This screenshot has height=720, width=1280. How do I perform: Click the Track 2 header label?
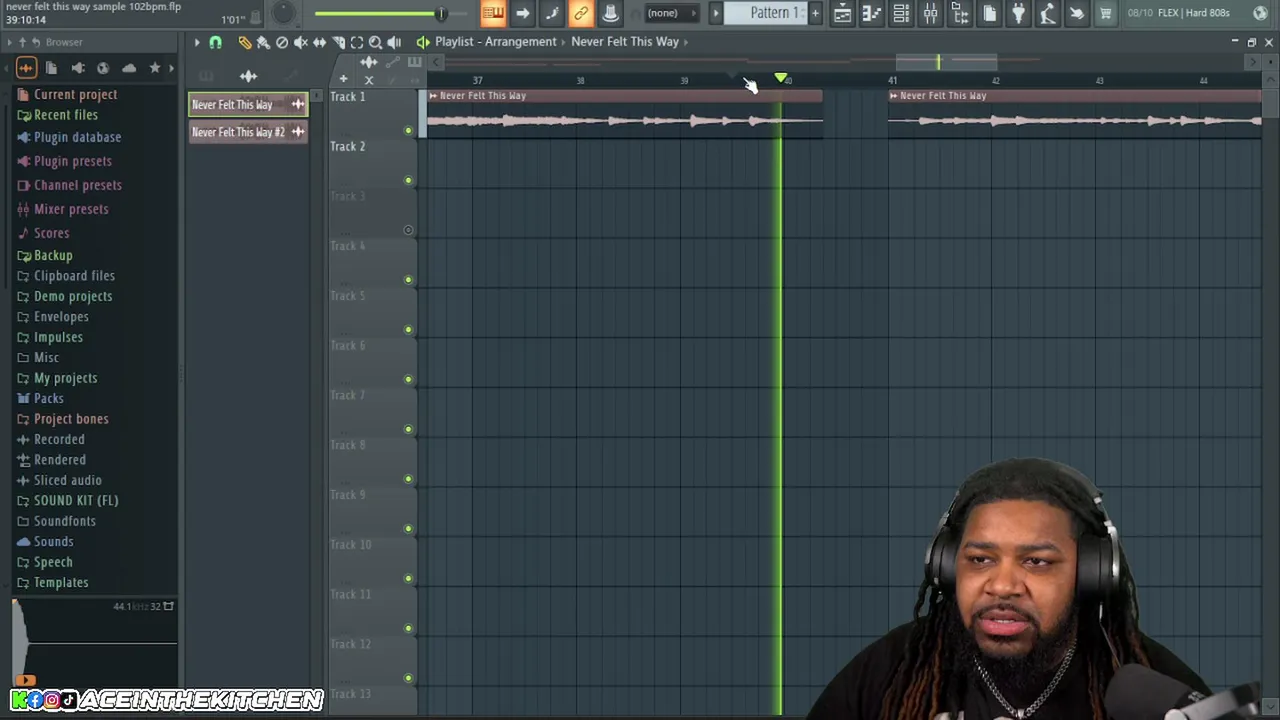(348, 147)
